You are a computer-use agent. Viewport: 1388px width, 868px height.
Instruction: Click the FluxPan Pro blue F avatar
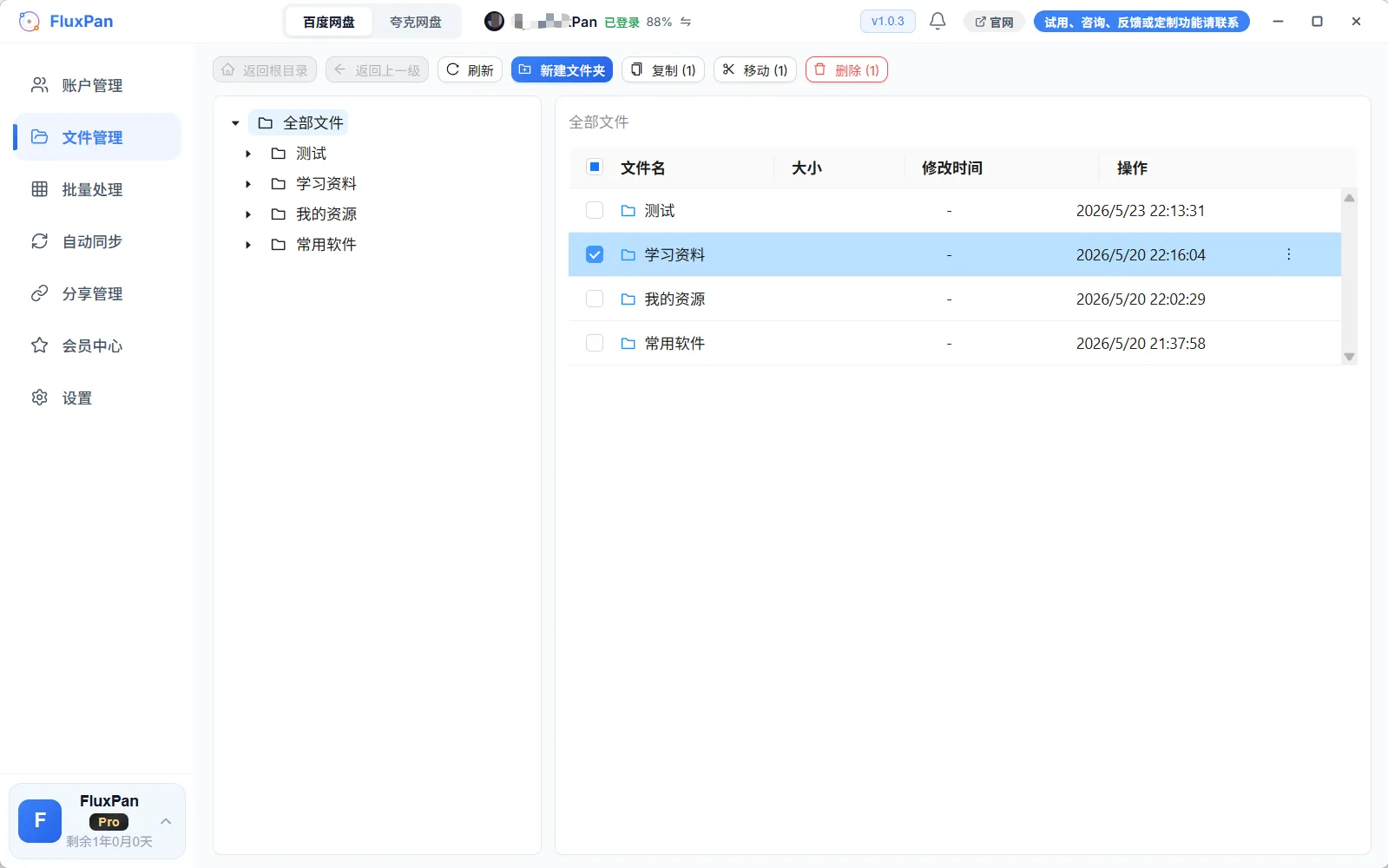(x=40, y=821)
